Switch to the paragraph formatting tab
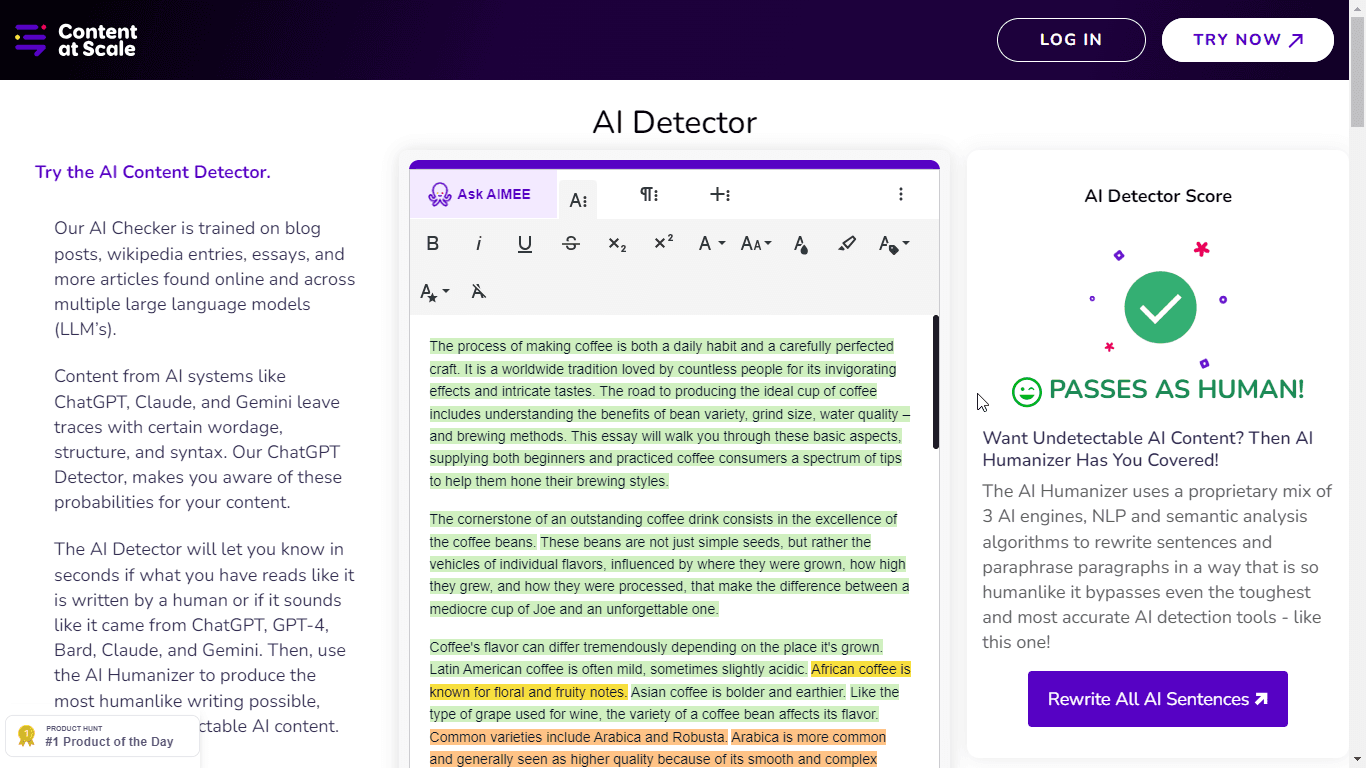The width and height of the screenshot is (1366, 768). (x=649, y=194)
